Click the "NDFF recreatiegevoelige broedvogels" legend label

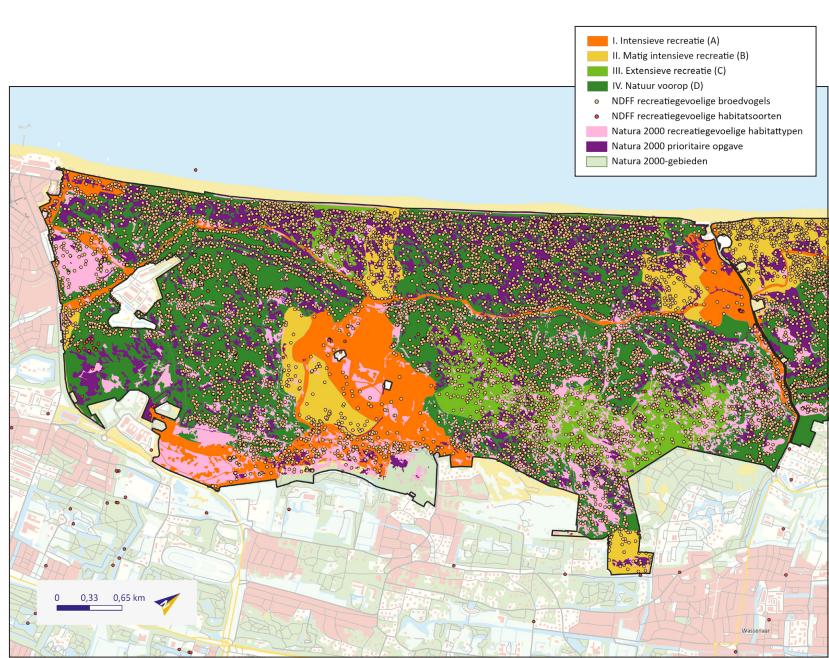pos(690,101)
